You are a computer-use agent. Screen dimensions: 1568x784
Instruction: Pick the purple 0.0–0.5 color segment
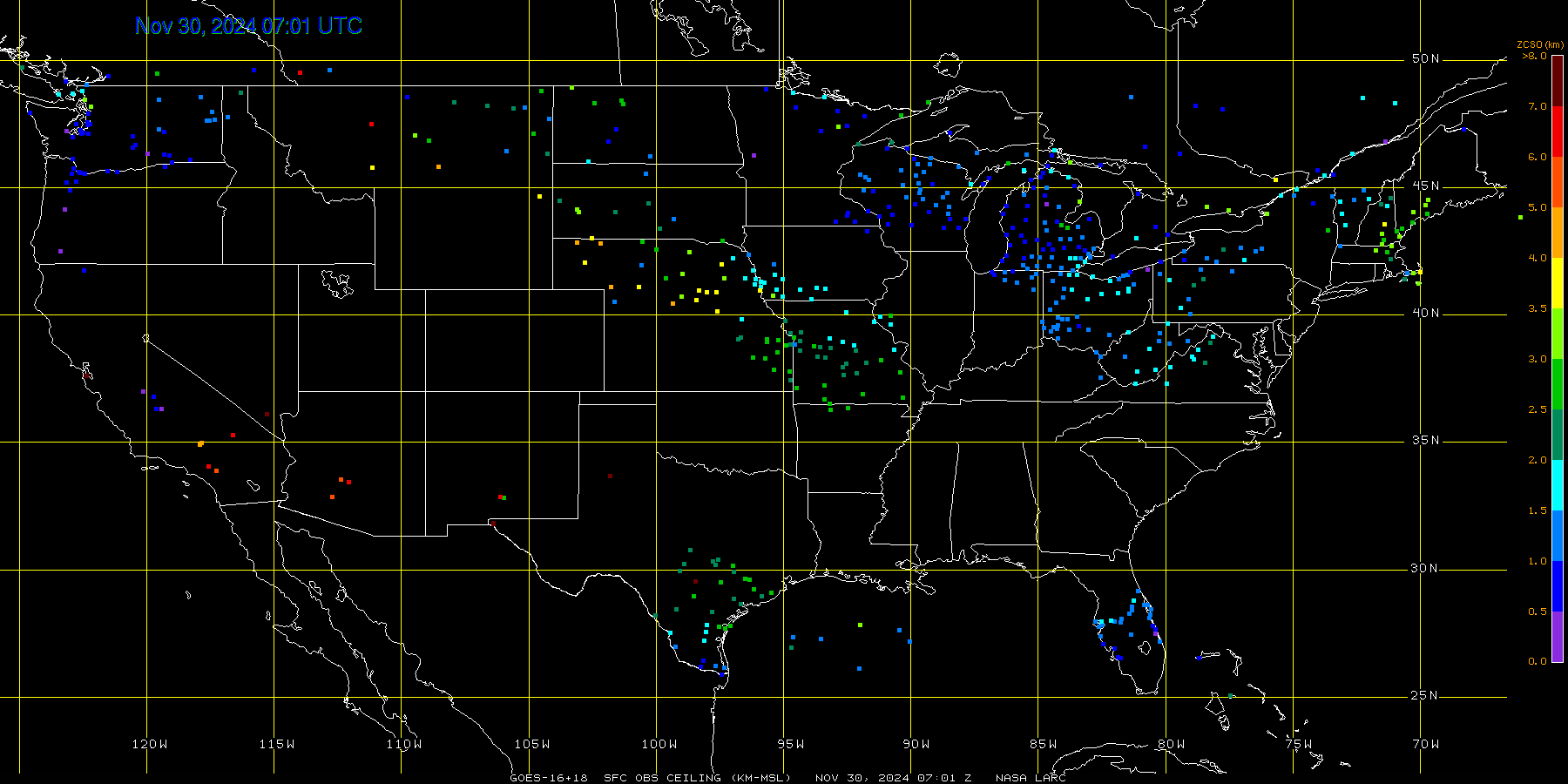(1558, 637)
